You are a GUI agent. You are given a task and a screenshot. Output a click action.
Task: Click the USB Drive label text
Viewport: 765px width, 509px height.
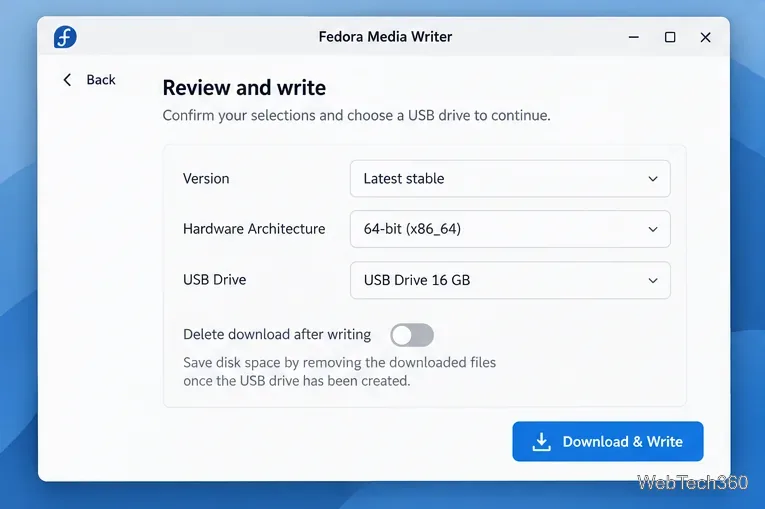click(215, 280)
